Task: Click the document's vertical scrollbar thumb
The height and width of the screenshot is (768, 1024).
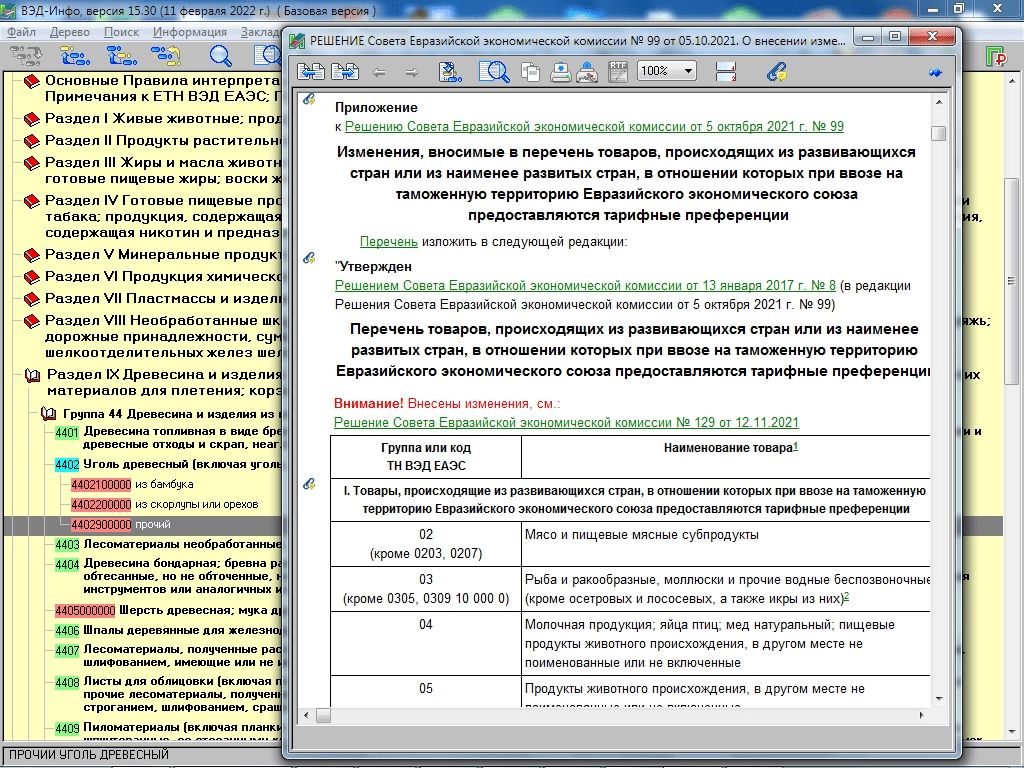Action: click(938, 133)
